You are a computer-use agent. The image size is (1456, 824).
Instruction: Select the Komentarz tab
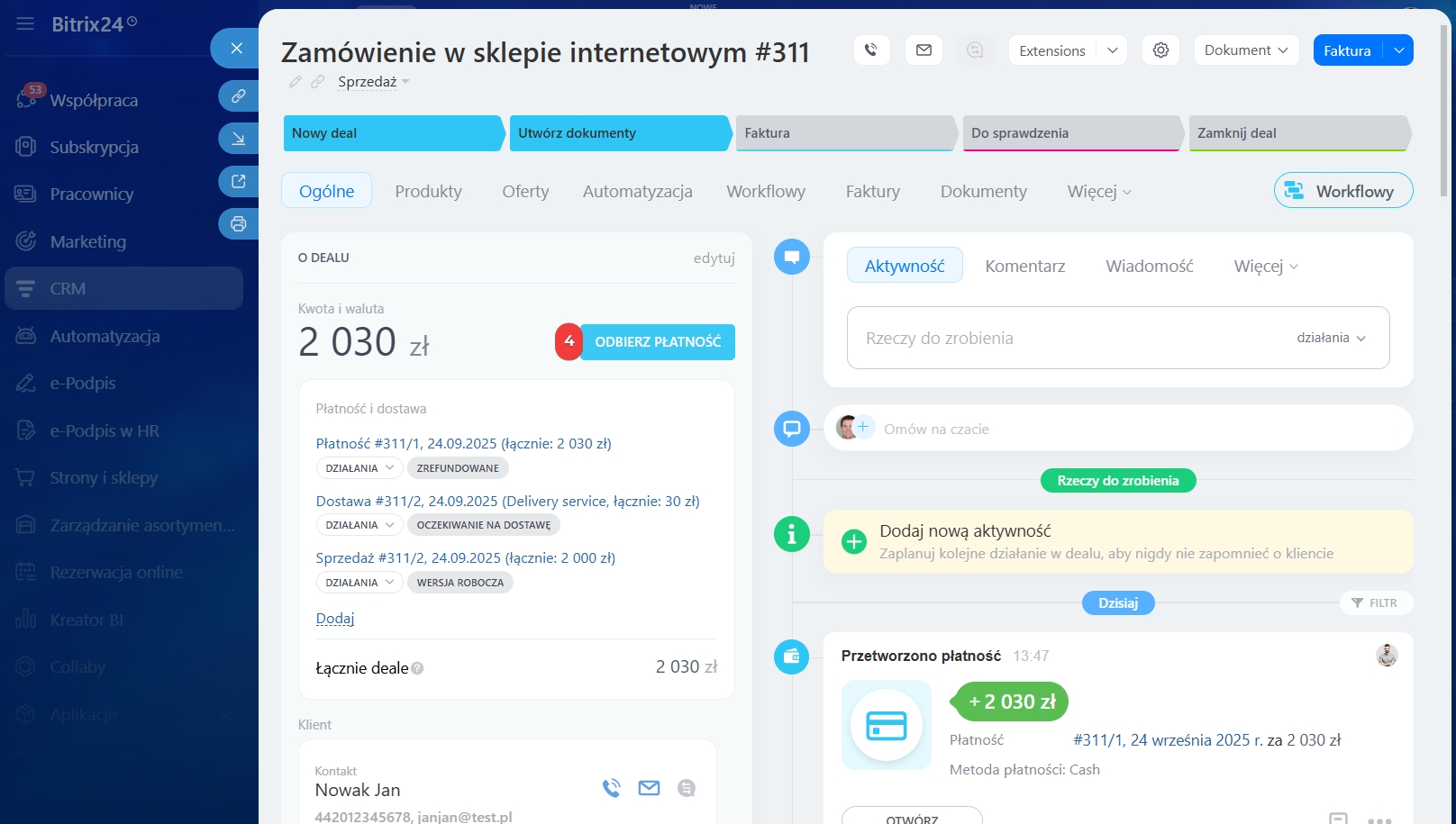point(1024,266)
